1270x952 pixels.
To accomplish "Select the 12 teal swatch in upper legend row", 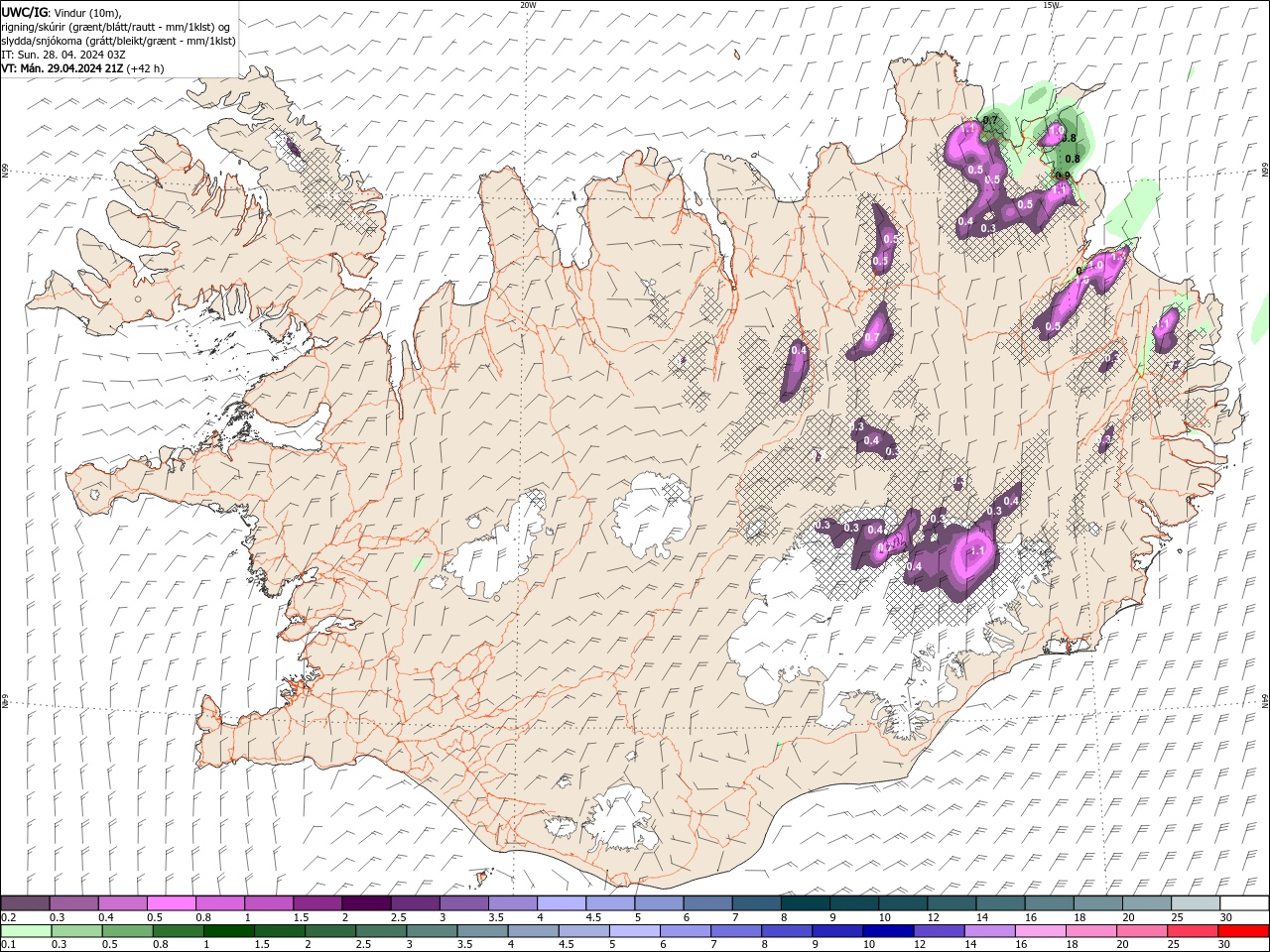I will click(951, 903).
